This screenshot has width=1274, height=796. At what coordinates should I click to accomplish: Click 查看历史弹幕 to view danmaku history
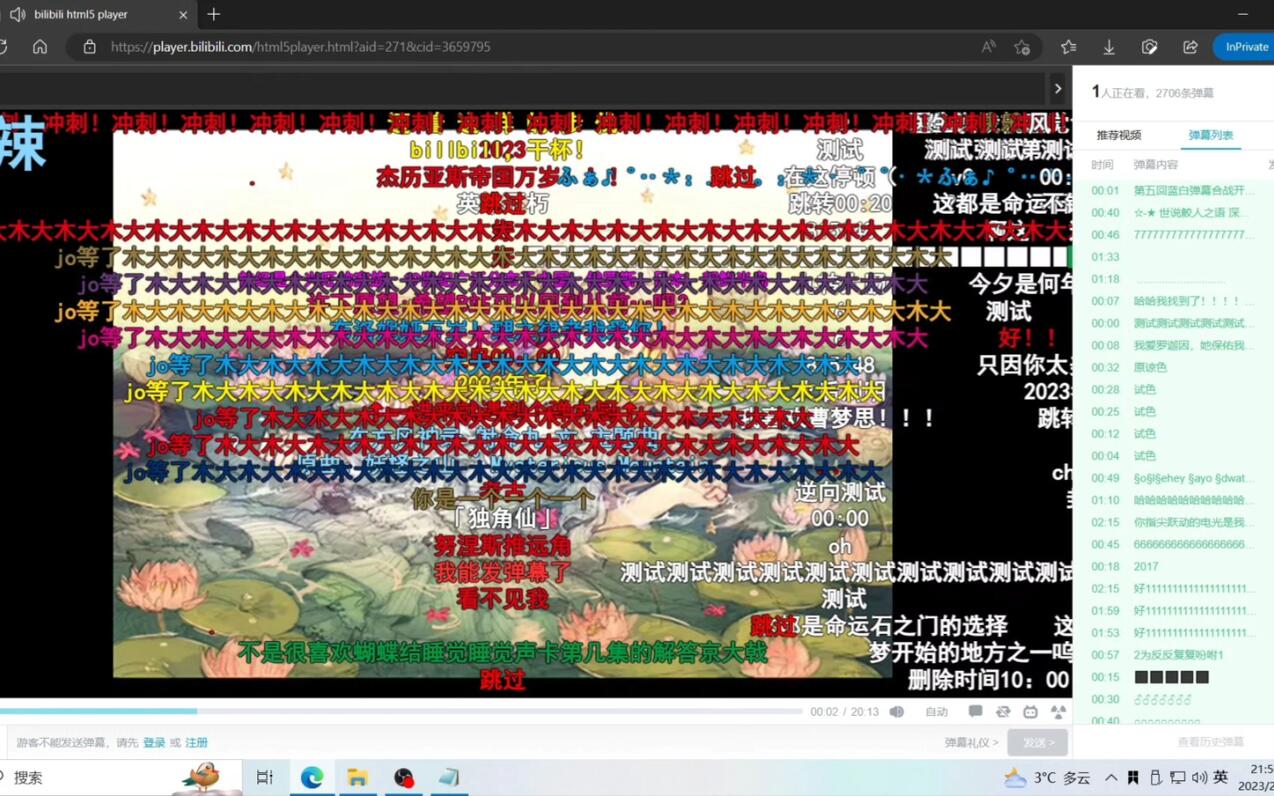1210,742
